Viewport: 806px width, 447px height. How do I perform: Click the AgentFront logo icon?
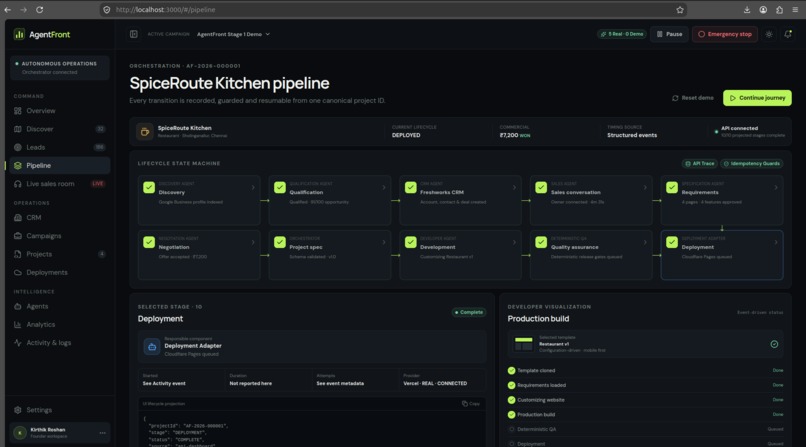point(19,34)
